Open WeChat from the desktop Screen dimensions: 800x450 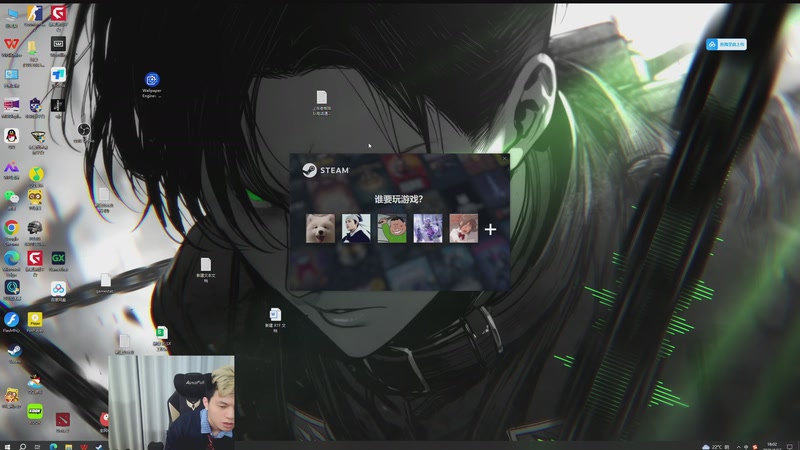(11, 200)
